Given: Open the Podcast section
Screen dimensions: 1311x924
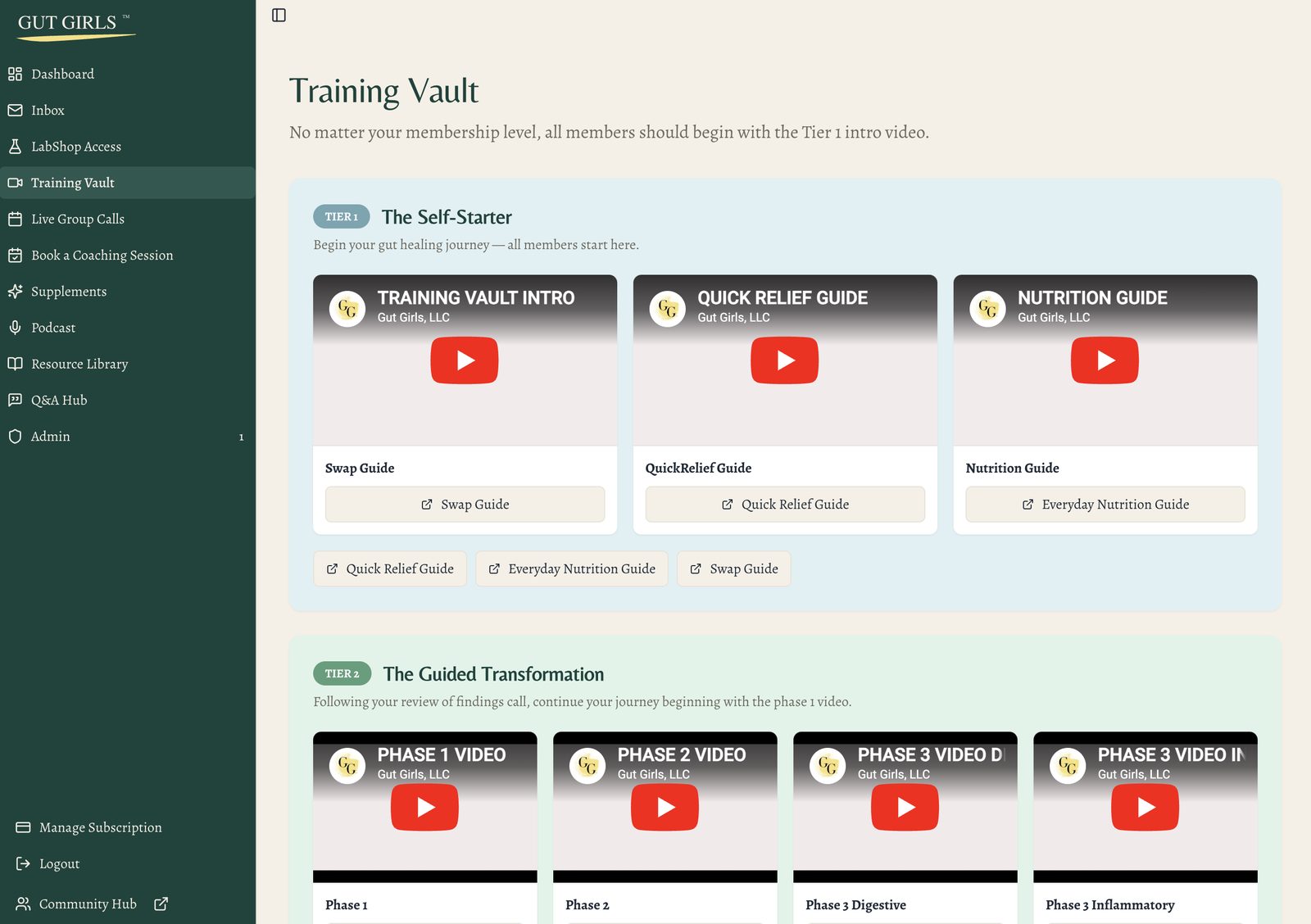Looking at the screenshot, I should point(128,328).
